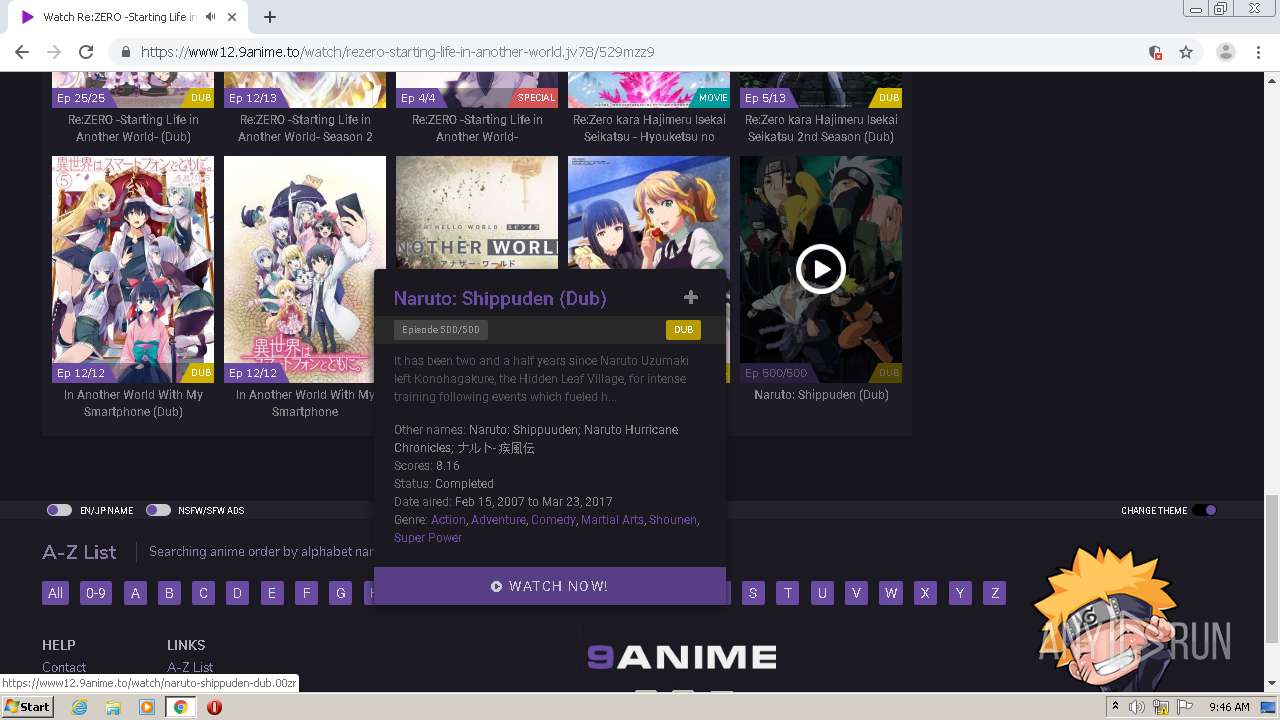Filter anime list by letter W
Viewport: 1280px width, 720px height.
pos(890,593)
